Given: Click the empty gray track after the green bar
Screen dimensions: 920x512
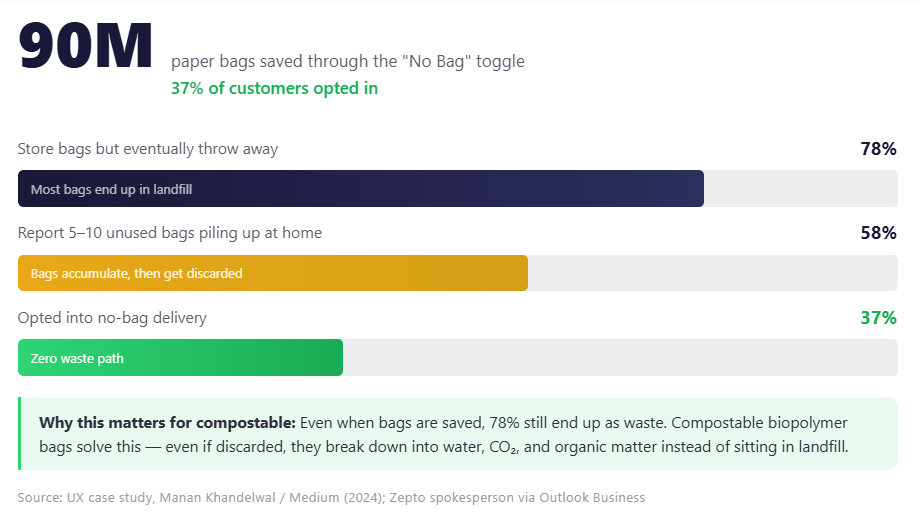Looking at the screenshot, I should (x=620, y=358).
